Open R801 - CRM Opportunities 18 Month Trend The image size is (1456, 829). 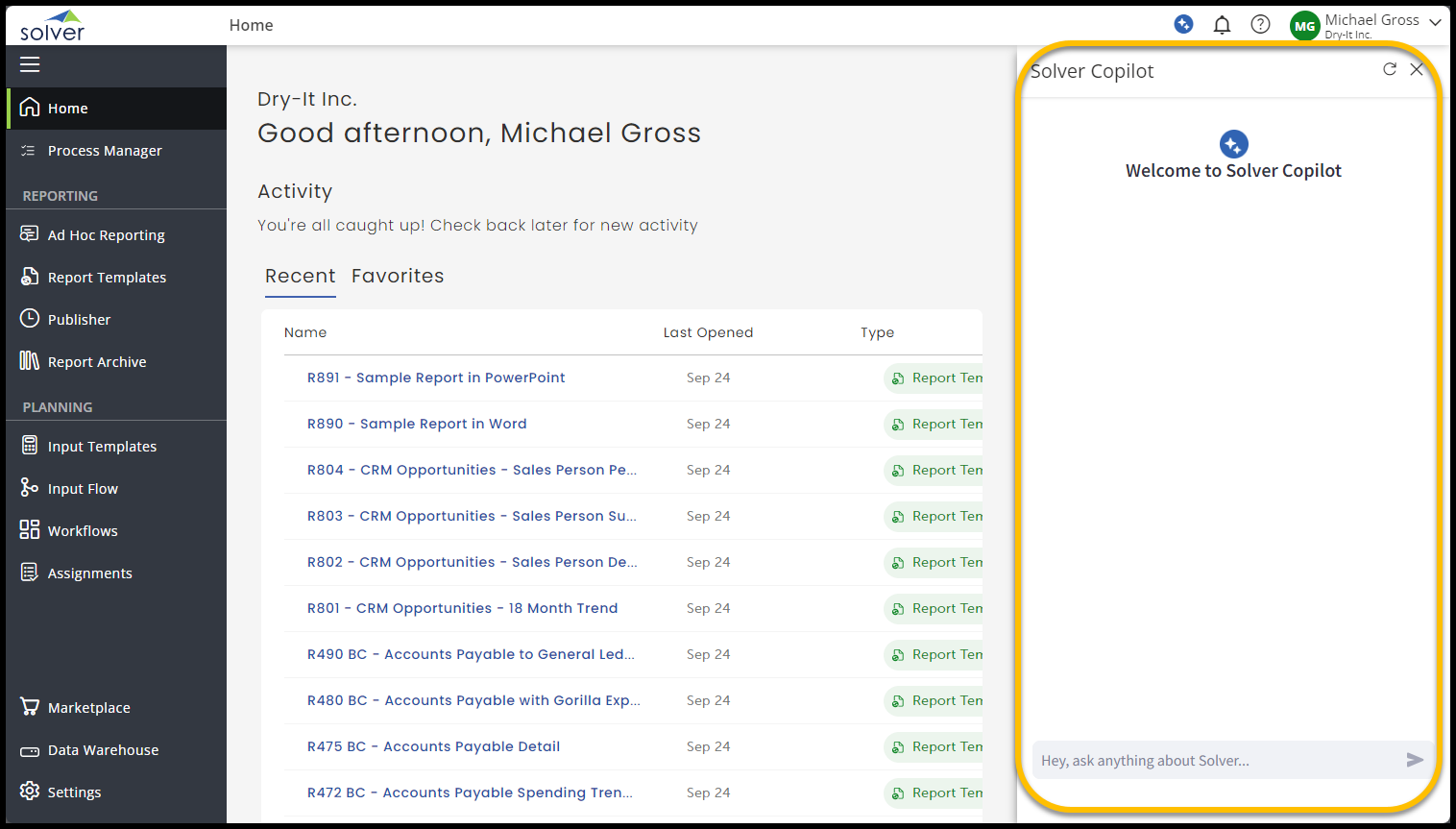tap(462, 608)
